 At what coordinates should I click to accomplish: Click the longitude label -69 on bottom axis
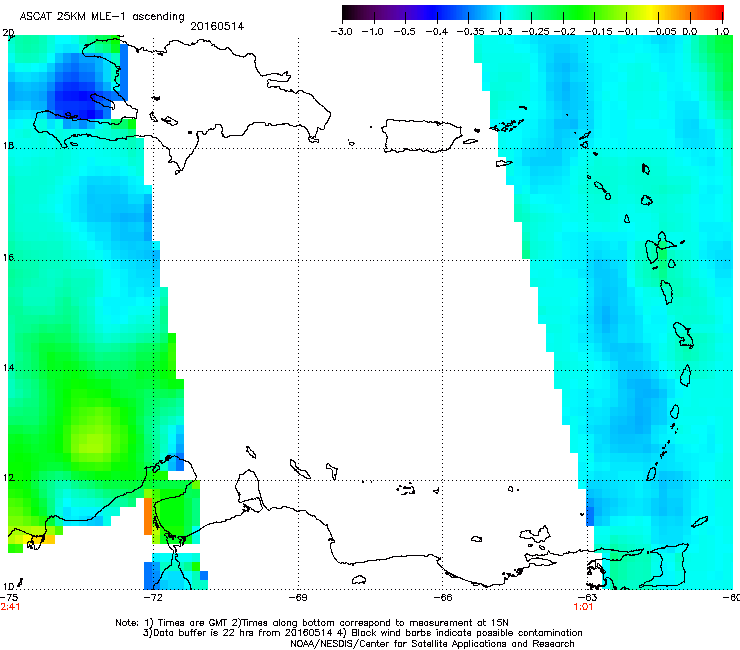[x=298, y=598]
